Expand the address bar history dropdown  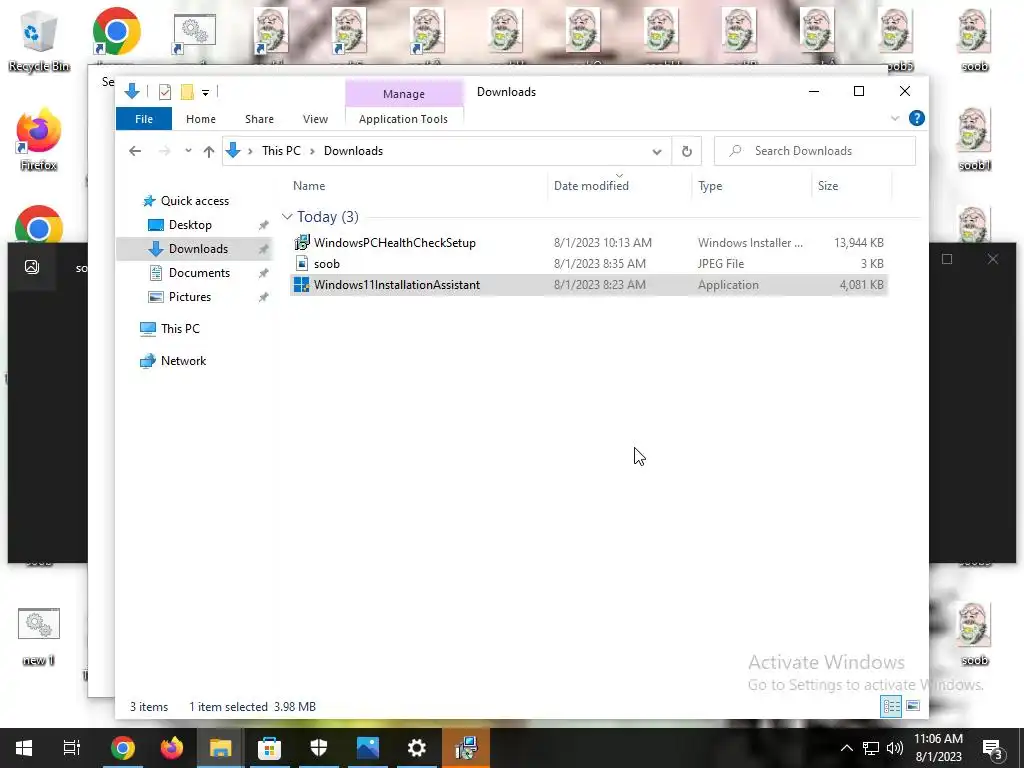(657, 152)
